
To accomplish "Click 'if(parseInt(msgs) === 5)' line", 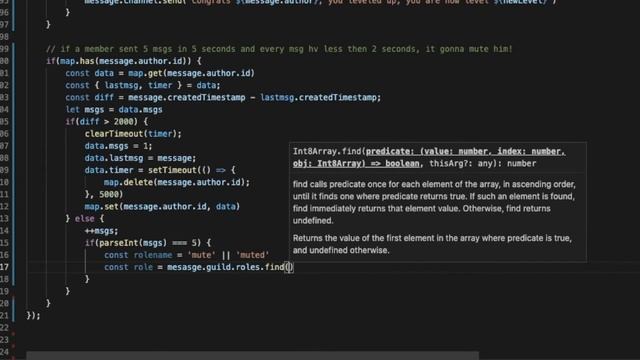I will pos(148,243).
